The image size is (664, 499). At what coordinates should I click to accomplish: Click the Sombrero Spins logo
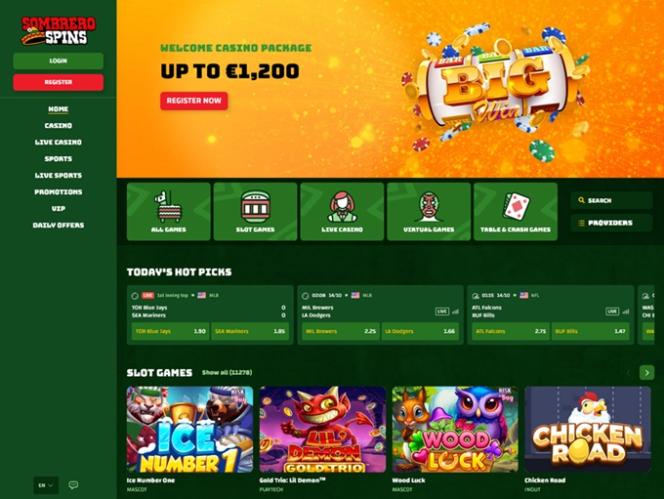click(x=58, y=31)
